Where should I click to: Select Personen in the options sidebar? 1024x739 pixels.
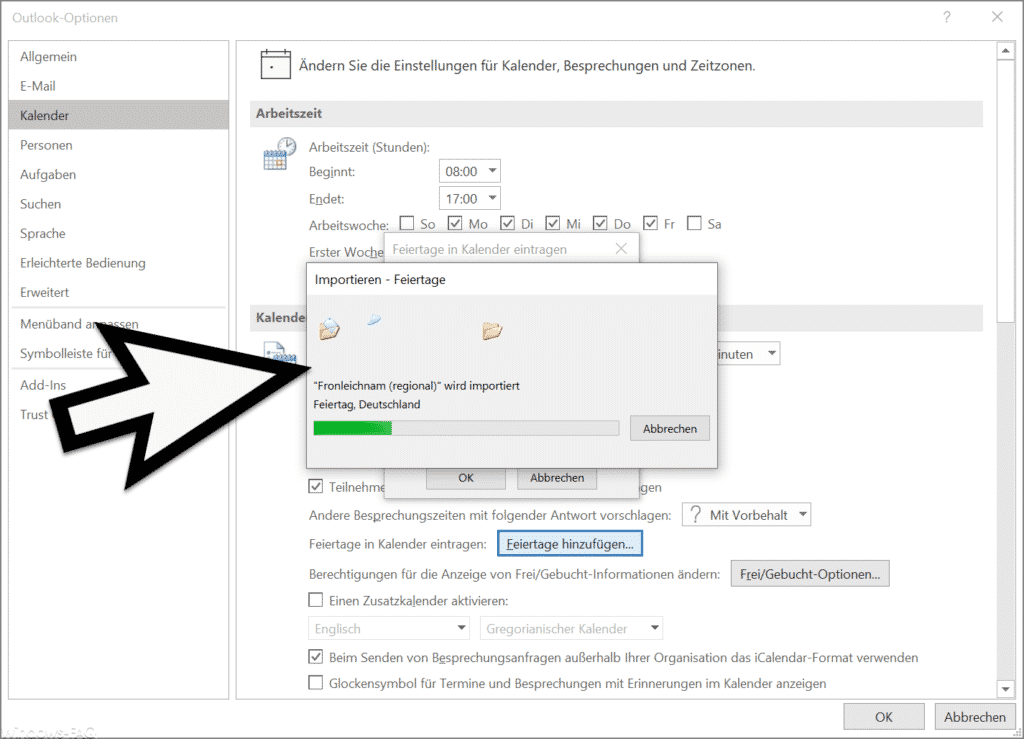[118, 145]
